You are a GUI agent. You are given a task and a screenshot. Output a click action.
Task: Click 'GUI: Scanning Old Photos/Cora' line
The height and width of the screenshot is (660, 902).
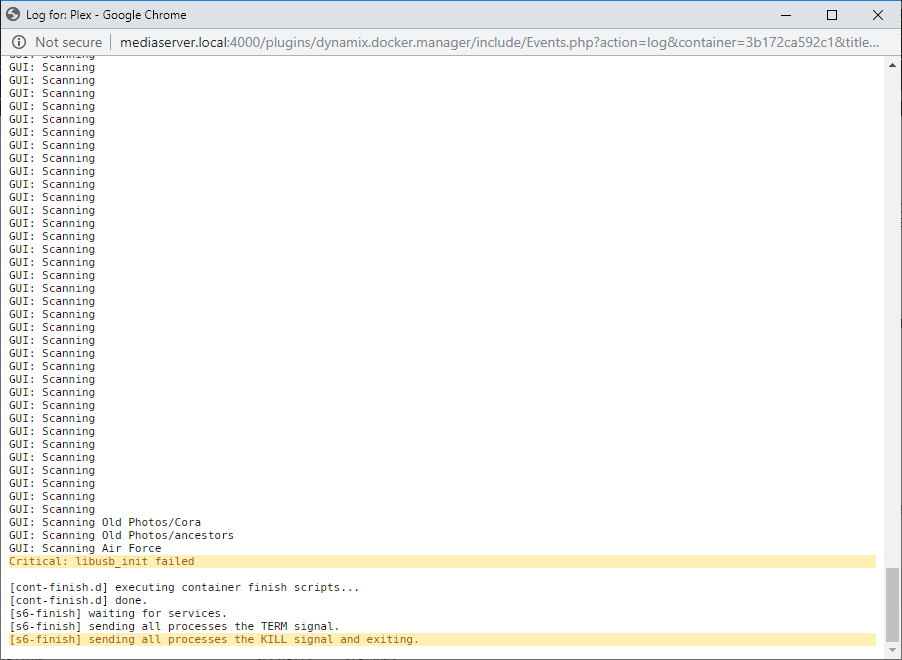(105, 522)
